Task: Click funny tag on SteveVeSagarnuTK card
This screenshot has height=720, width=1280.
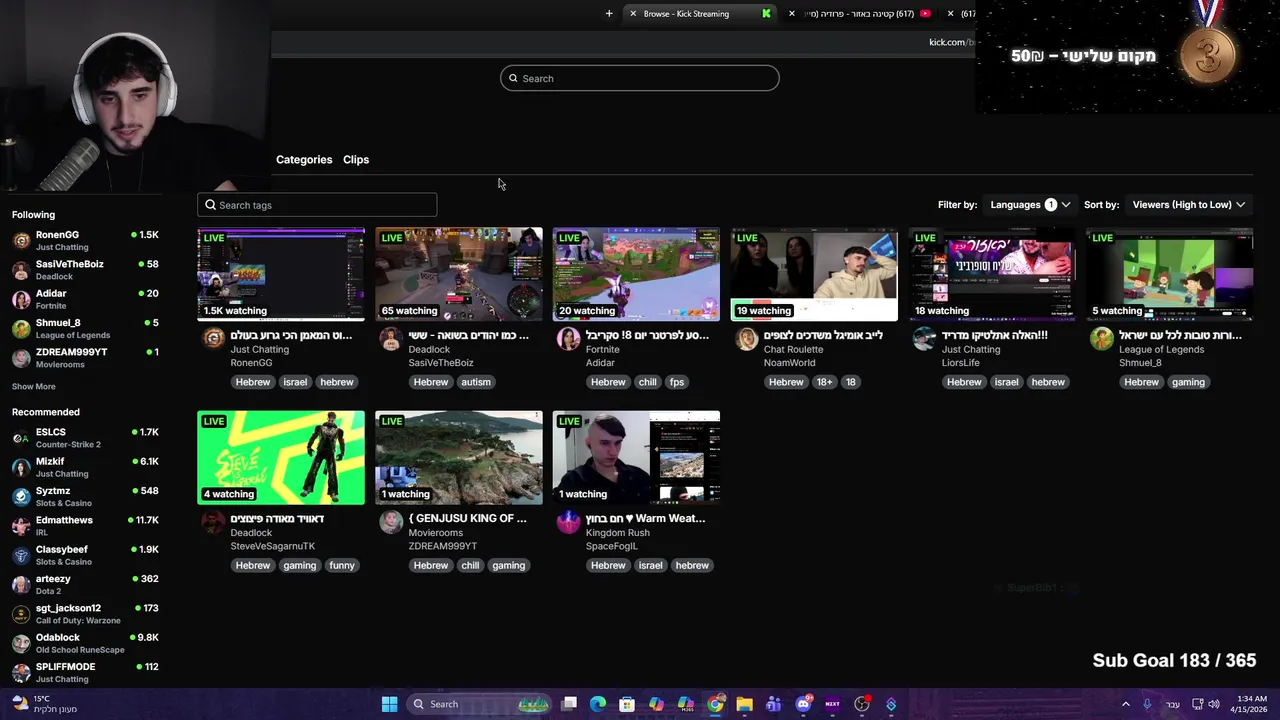Action: 342,565
